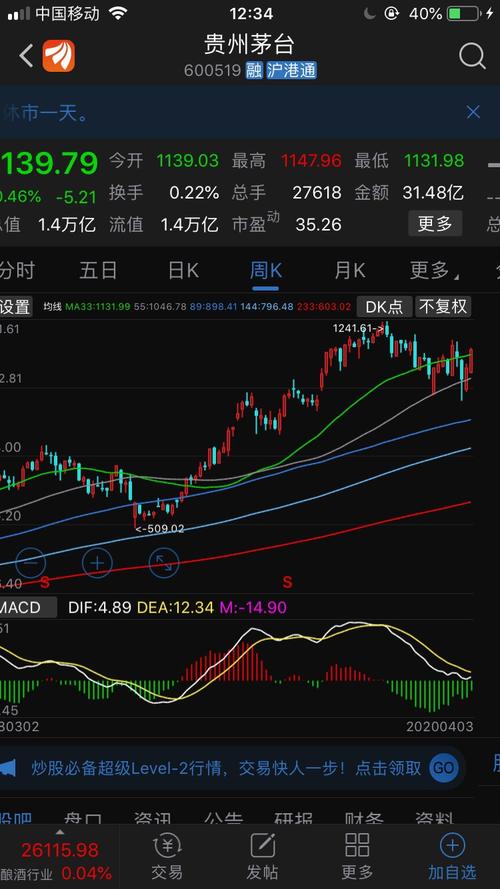The image size is (500, 889).
Task: Tap the 1241.61 high price label
Action: click(x=359, y=328)
